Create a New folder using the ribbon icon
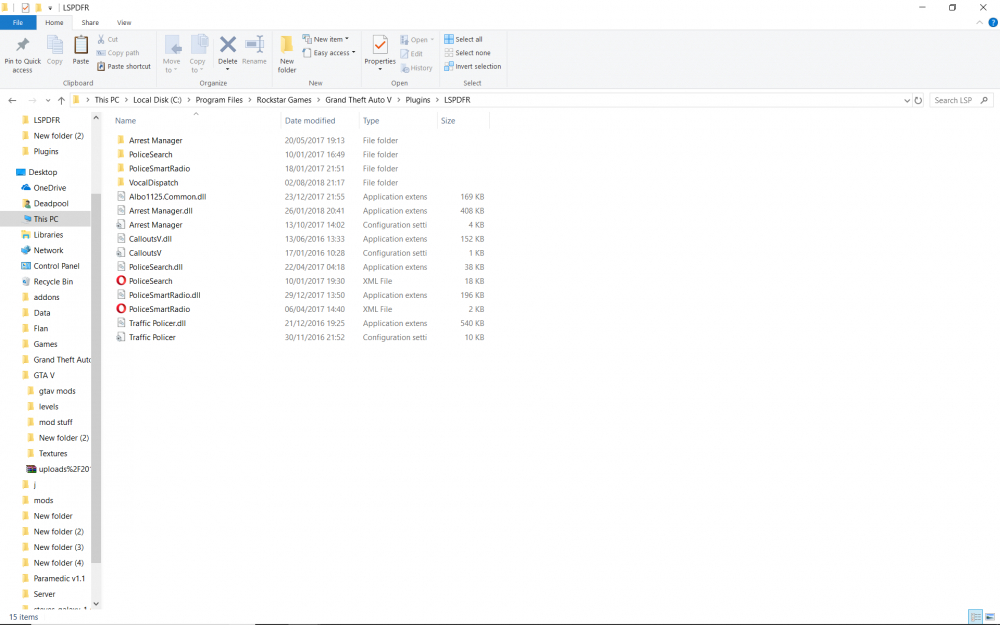The width and height of the screenshot is (1000, 625). [x=287, y=48]
